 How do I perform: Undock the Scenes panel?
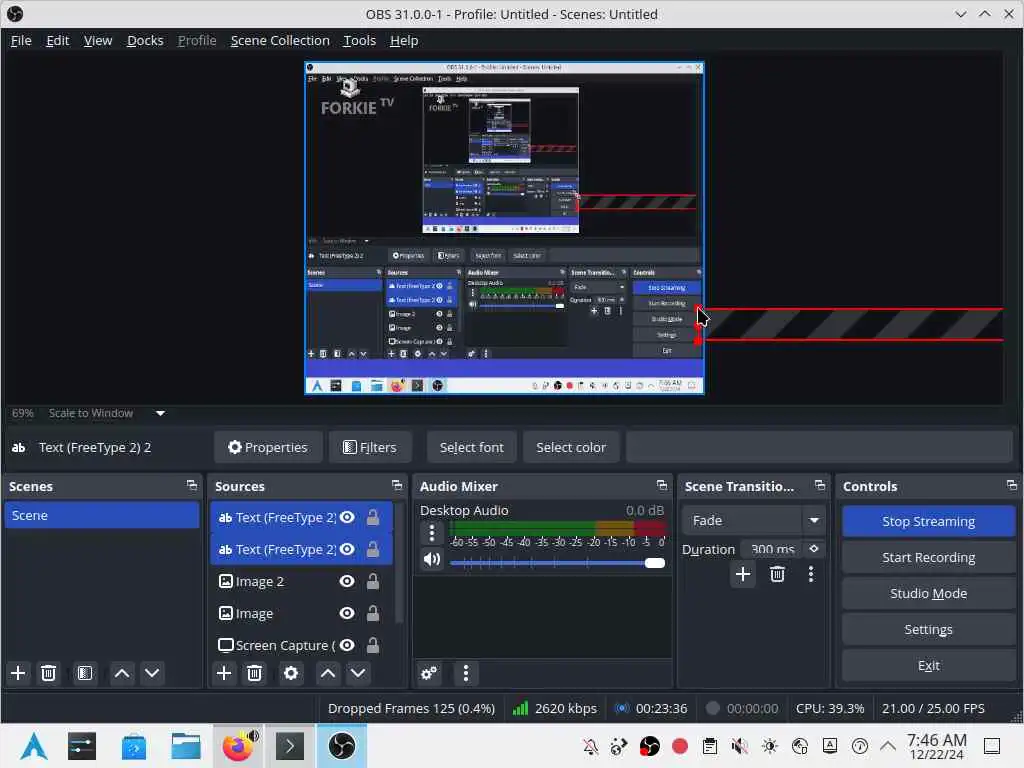[x=191, y=485]
